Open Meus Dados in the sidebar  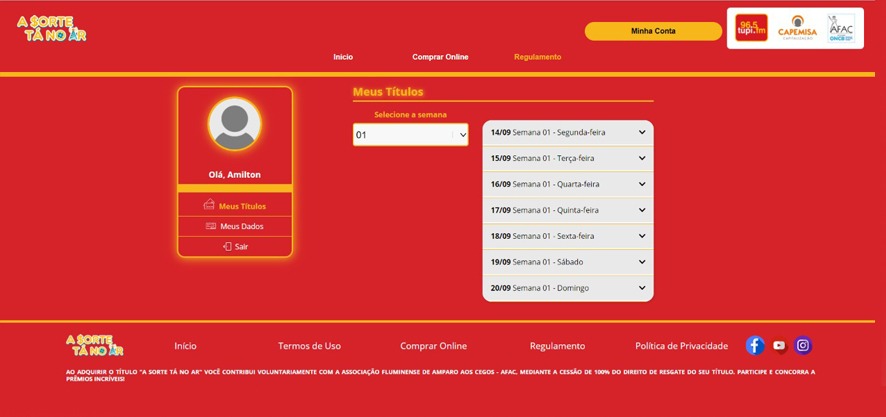pos(235,226)
